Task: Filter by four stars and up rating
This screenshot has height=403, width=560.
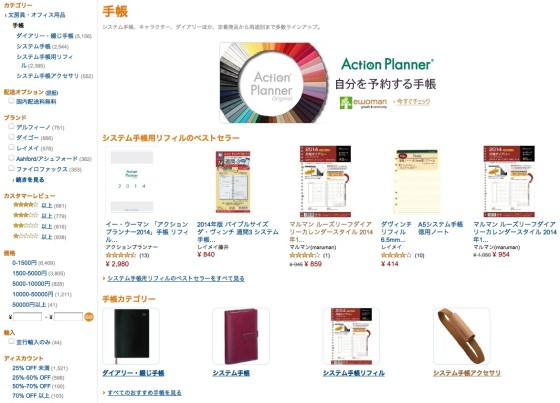Action: (39, 205)
